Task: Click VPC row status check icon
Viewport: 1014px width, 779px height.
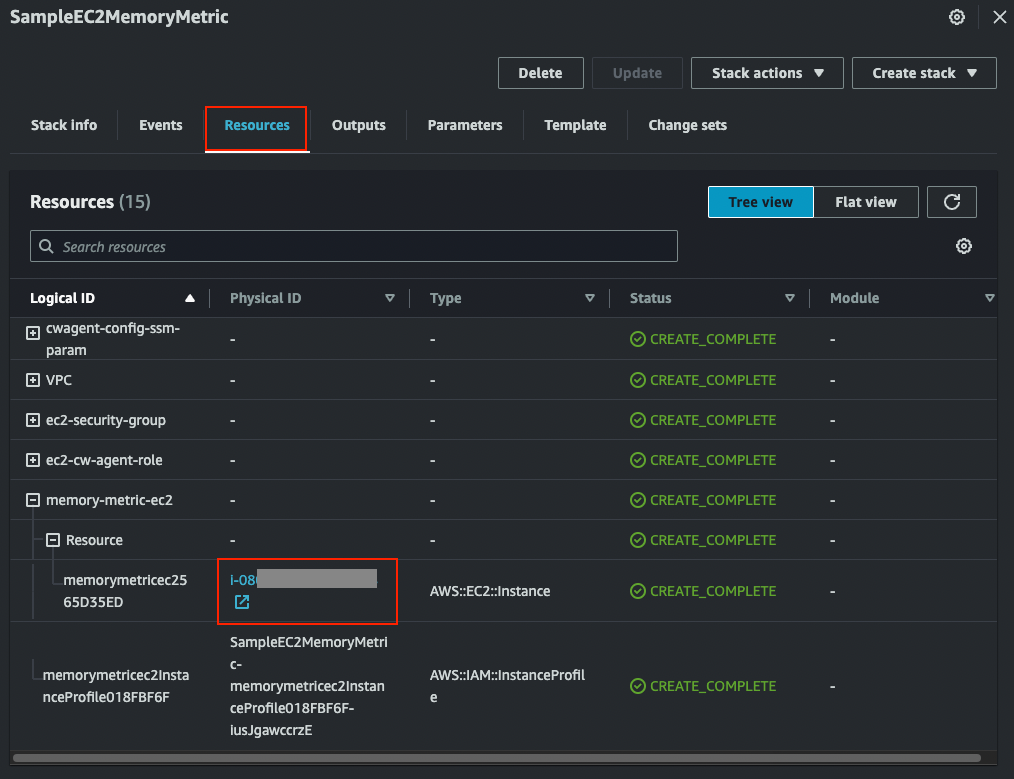Action: pyautogui.click(x=638, y=380)
